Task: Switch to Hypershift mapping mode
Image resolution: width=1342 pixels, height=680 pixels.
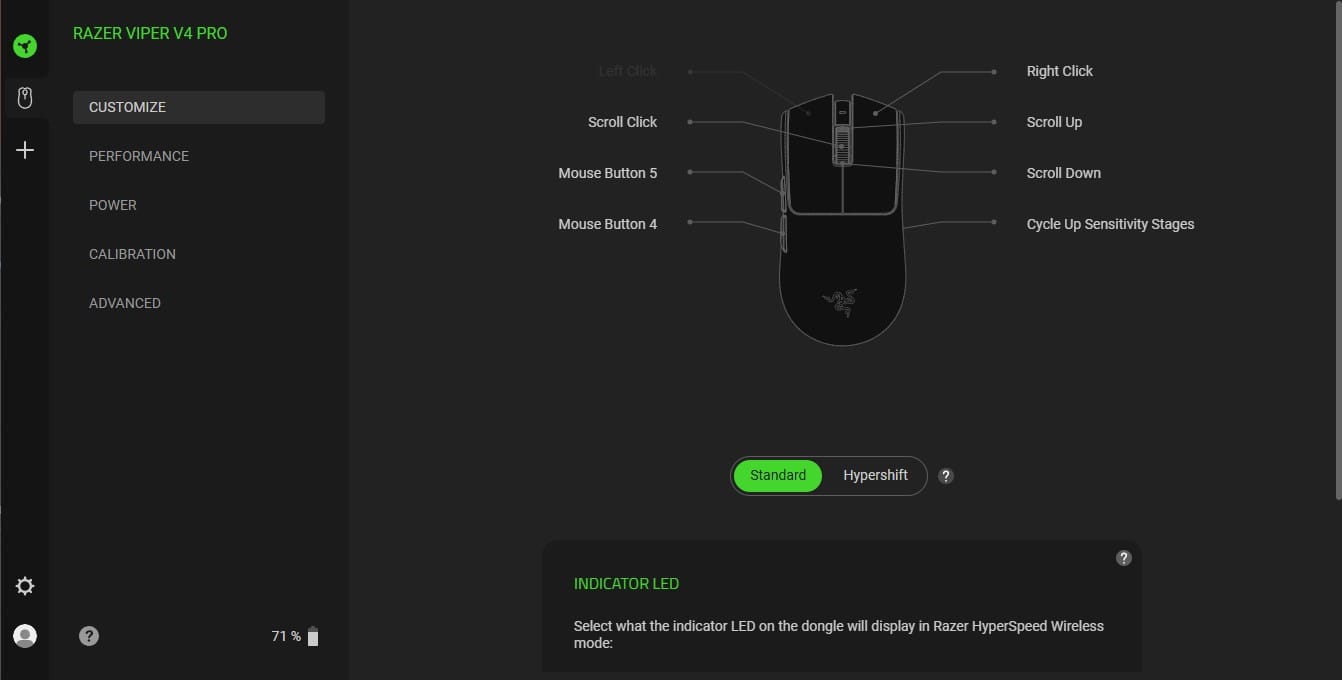Action: point(875,476)
